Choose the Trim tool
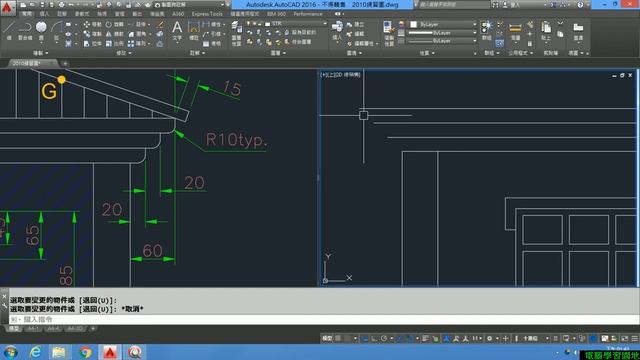640x360 pixels. [137, 24]
